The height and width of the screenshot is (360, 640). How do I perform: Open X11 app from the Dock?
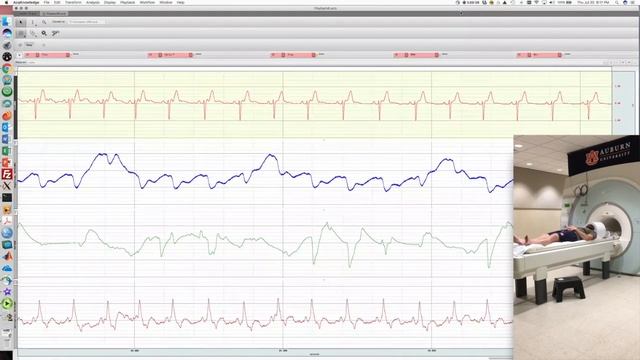(7, 186)
